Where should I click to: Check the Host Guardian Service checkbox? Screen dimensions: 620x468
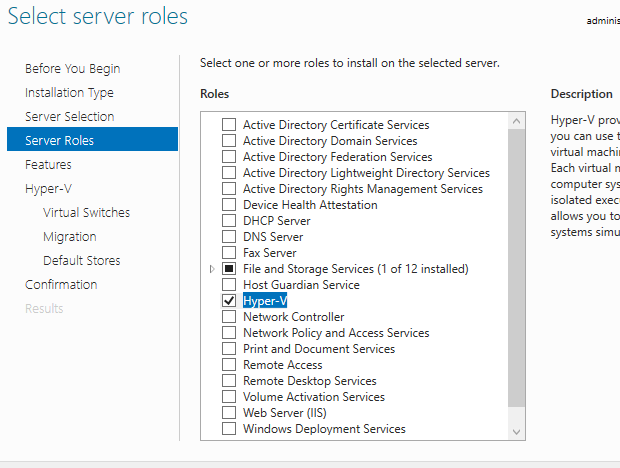click(229, 285)
